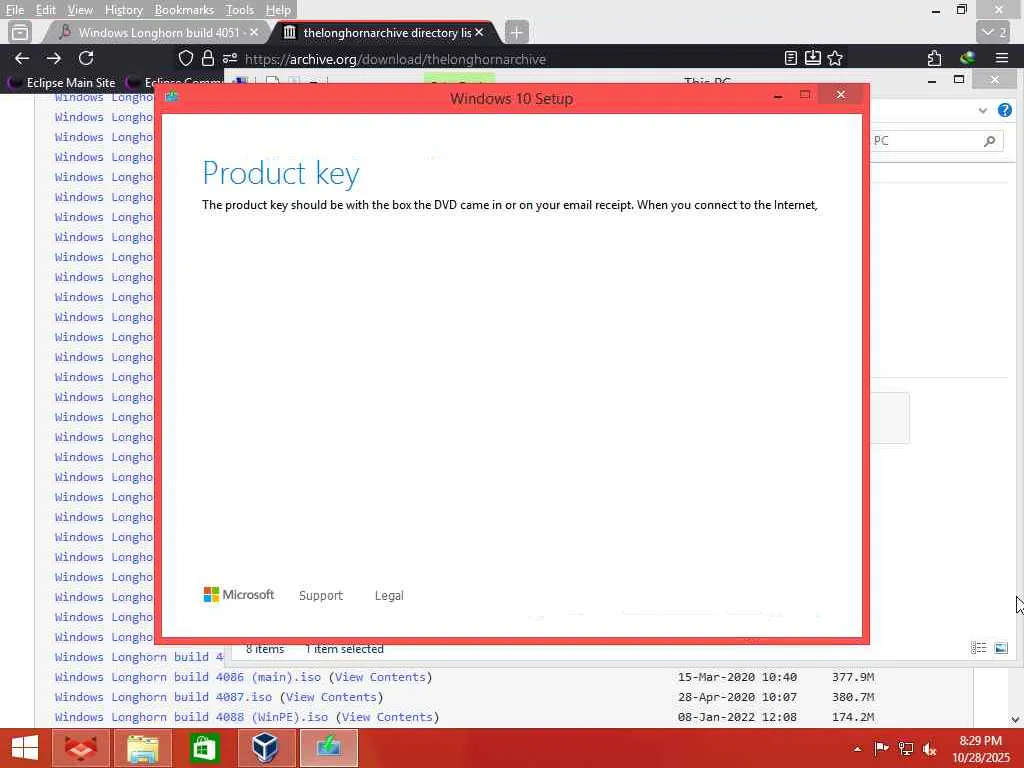Close the Windows 10 Setup window

pos(840,95)
